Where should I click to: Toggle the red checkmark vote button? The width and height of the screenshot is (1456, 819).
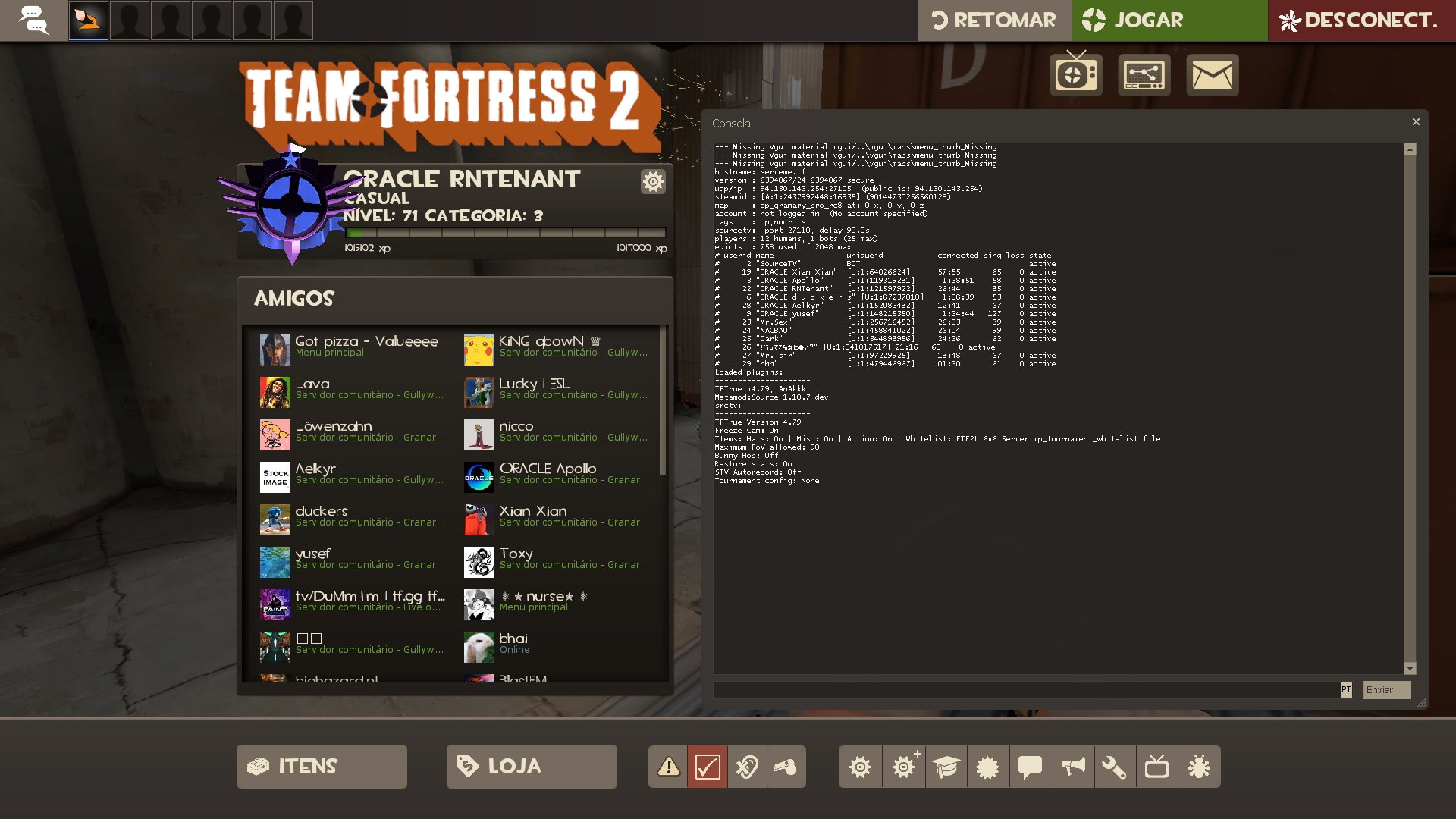pos(707,767)
